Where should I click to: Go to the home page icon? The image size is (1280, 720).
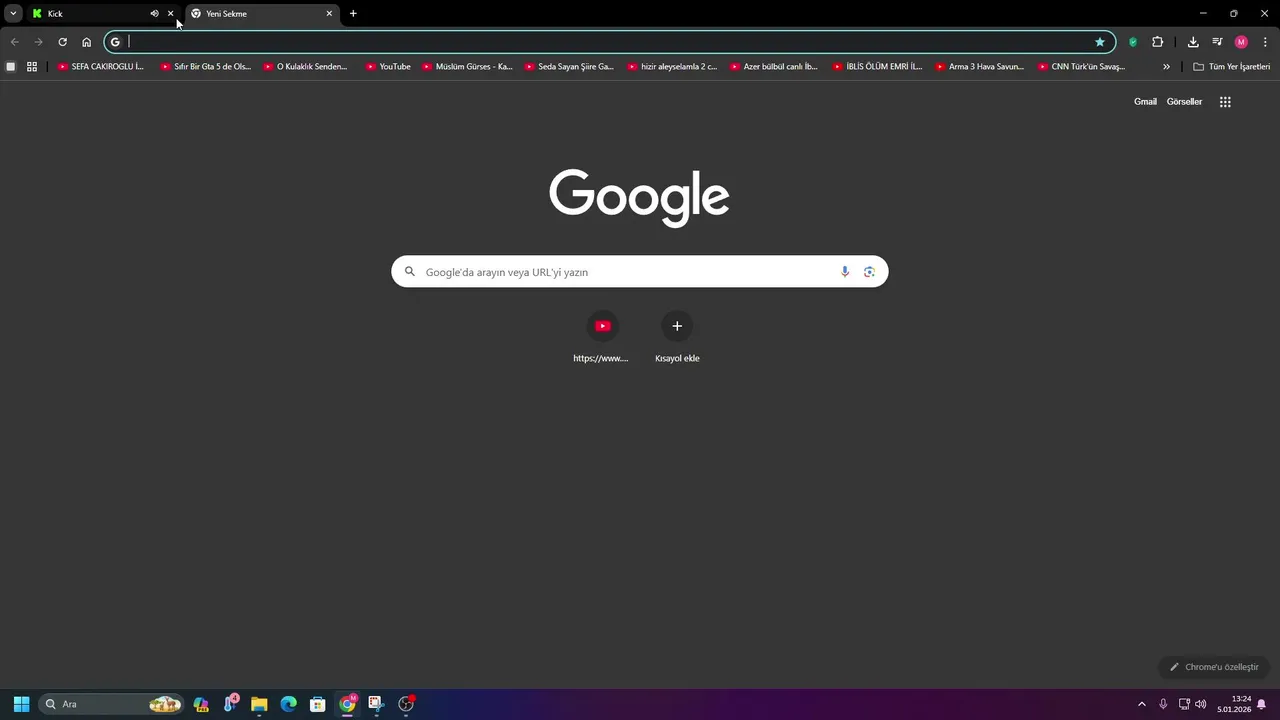[86, 42]
